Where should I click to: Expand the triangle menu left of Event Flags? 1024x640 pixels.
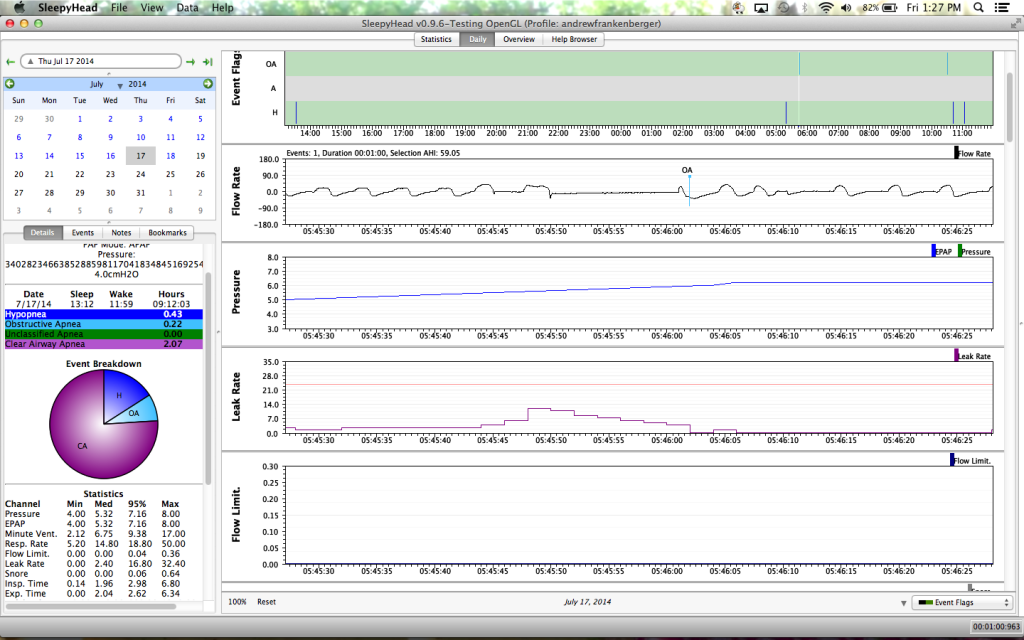click(x=904, y=603)
